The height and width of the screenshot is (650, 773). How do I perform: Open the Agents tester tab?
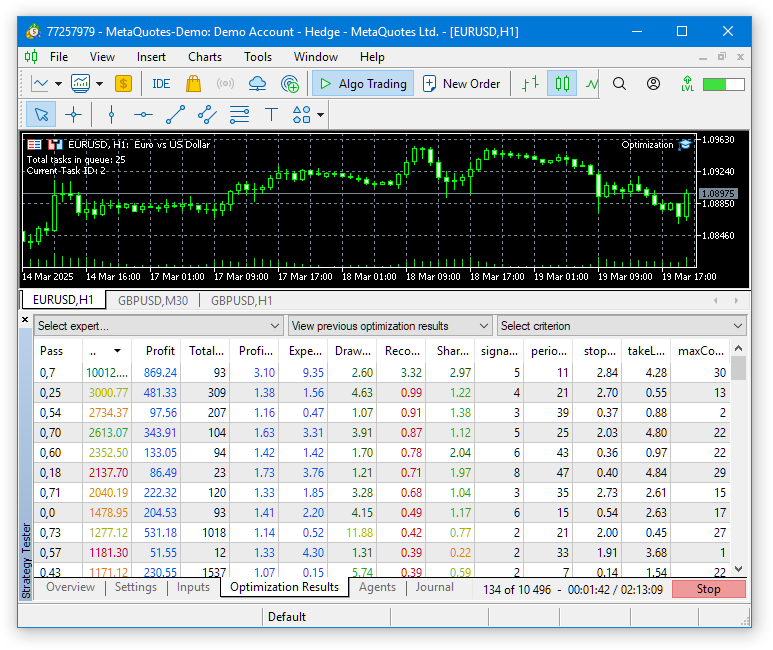tap(377, 587)
